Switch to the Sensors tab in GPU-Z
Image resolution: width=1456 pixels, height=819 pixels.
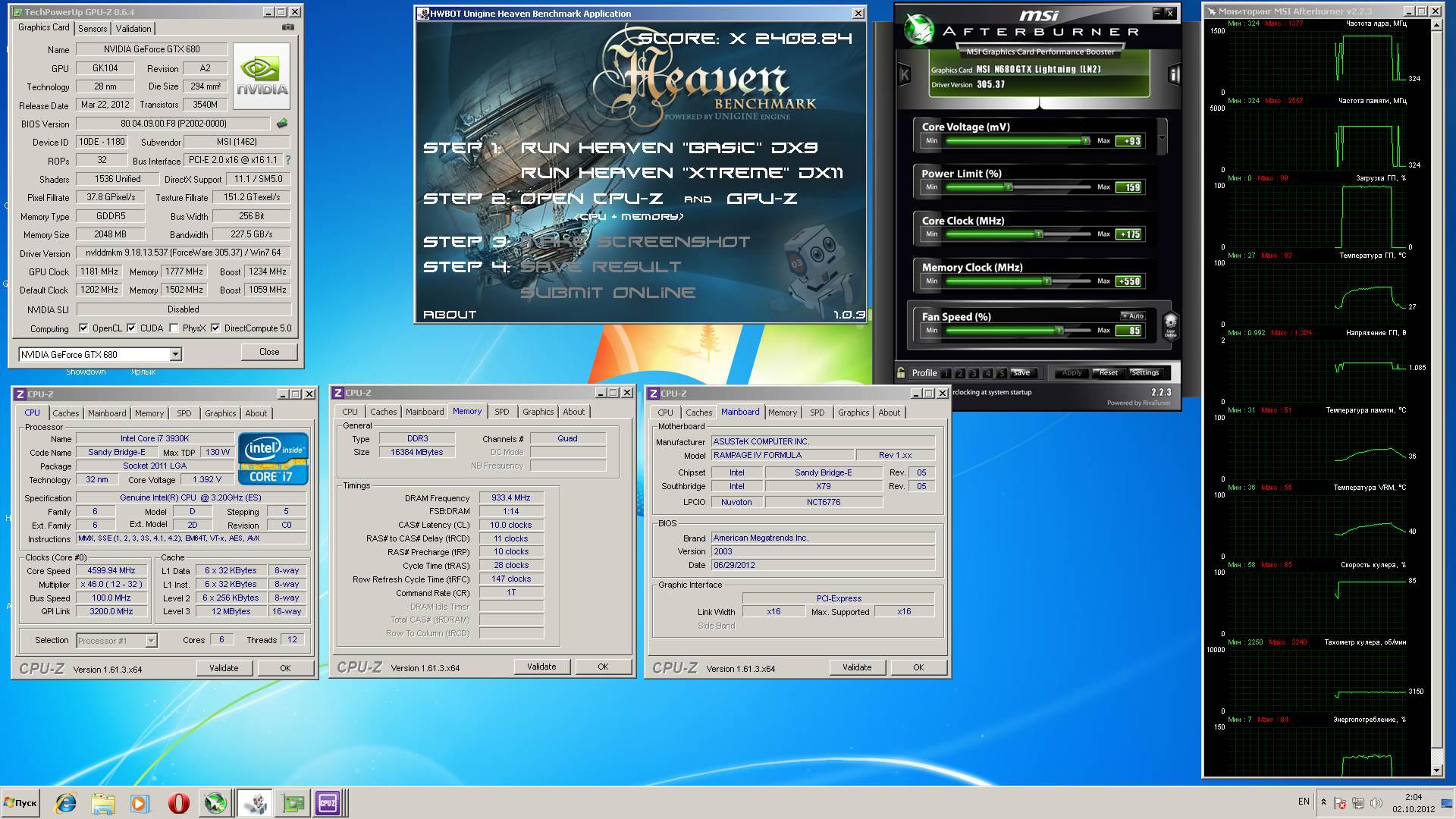coord(93,28)
